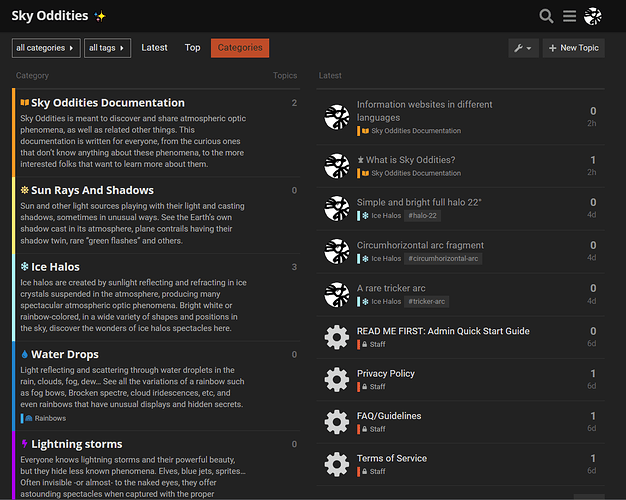Click the #circumhorizontal-arc tag

(x=443, y=258)
